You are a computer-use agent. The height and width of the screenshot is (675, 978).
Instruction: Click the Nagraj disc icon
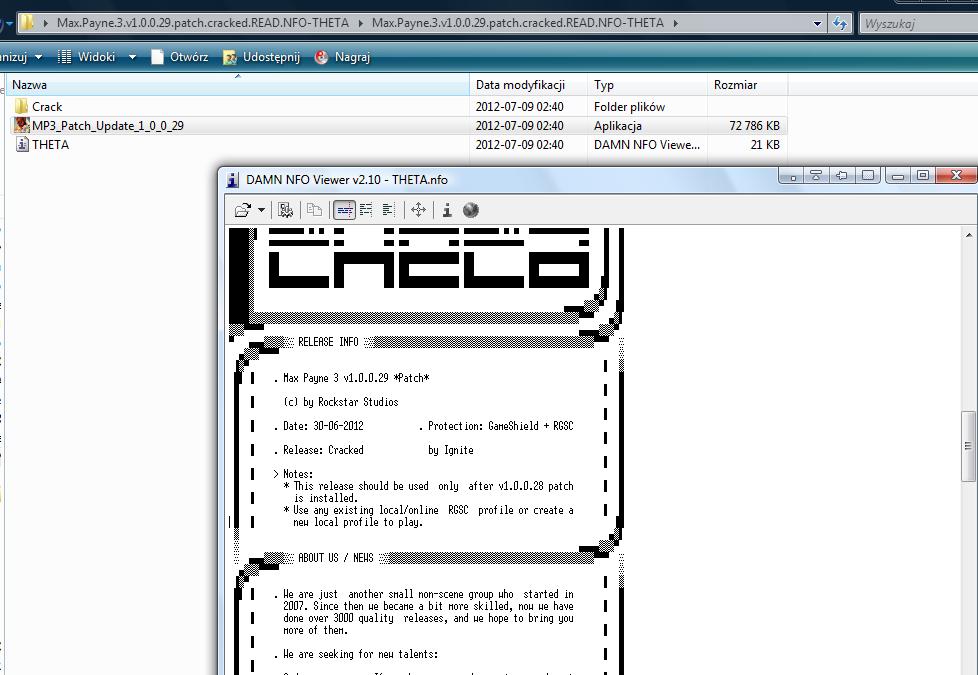click(x=321, y=57)
